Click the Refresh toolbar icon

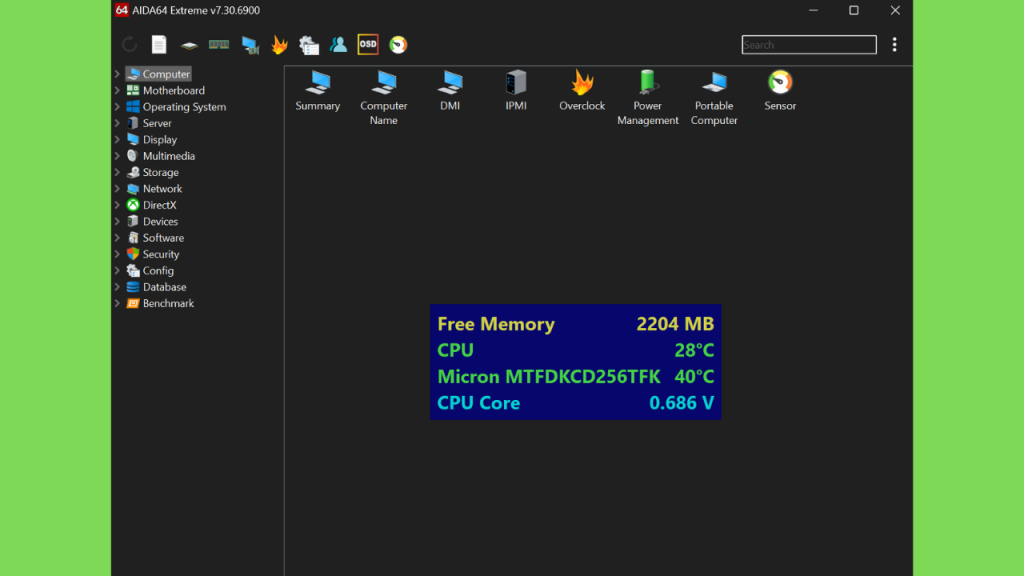[129, 44]
